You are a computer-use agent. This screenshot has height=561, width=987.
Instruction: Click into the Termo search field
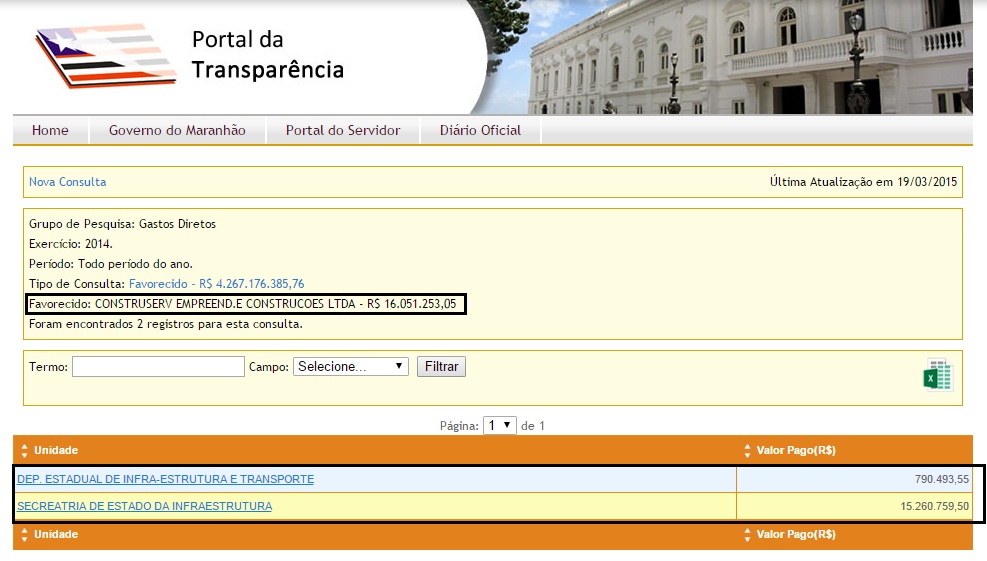pyautogui.click(x=158, y=367)
